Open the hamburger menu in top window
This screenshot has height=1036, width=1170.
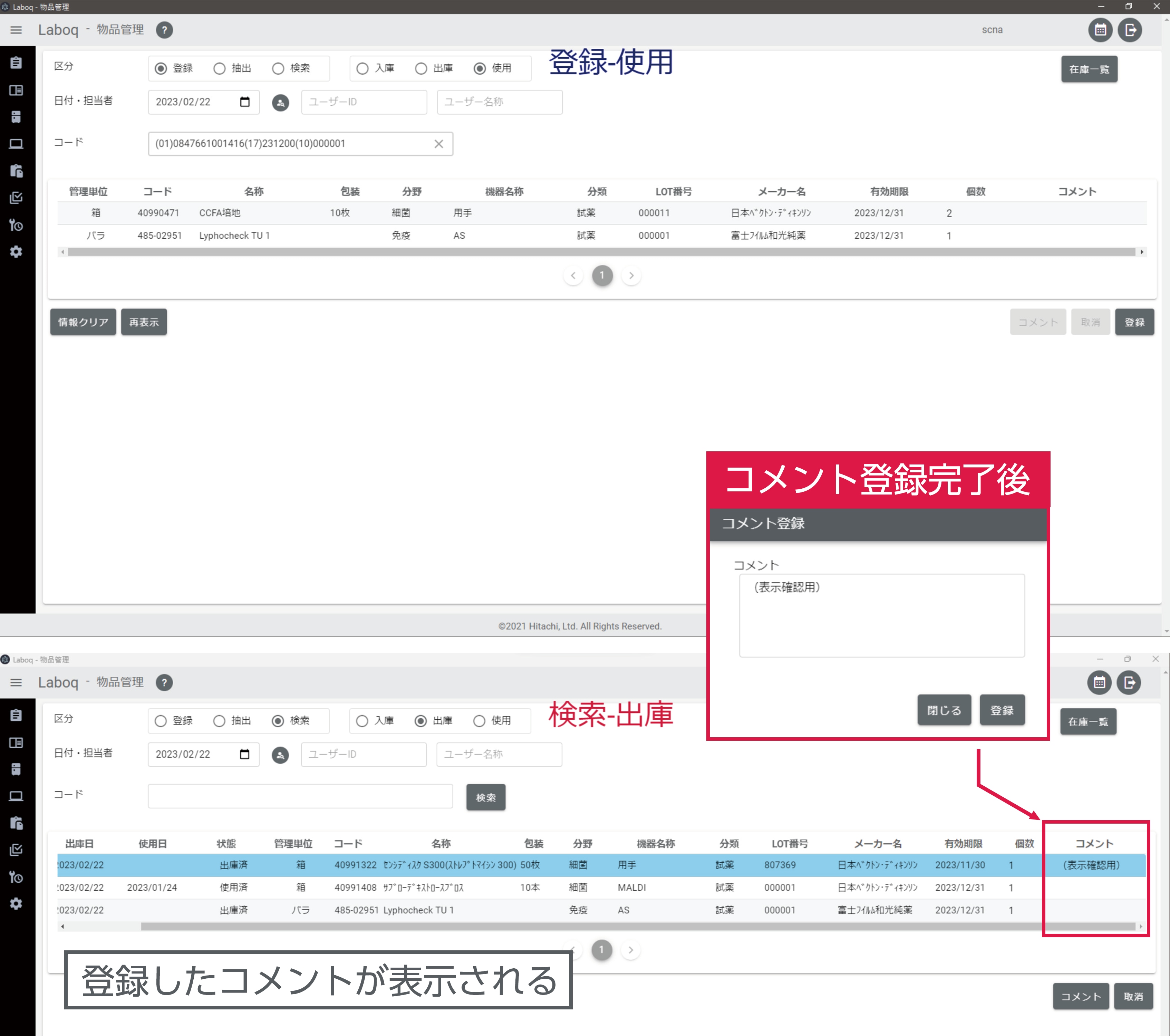16,30
